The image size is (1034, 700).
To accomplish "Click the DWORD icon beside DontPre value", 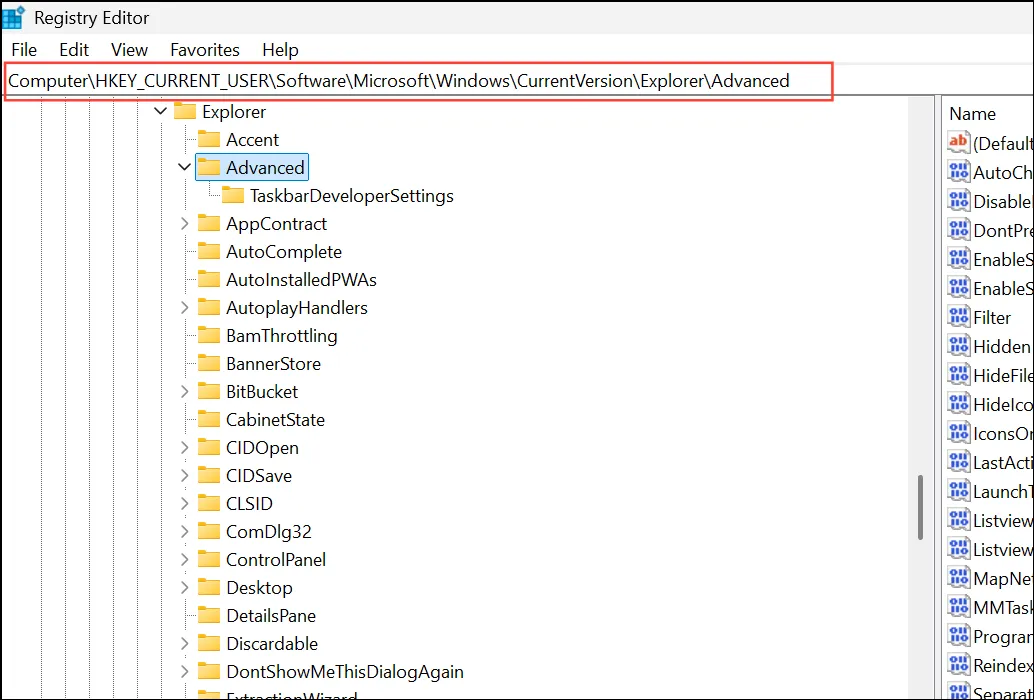I will [x=958, y=229].
